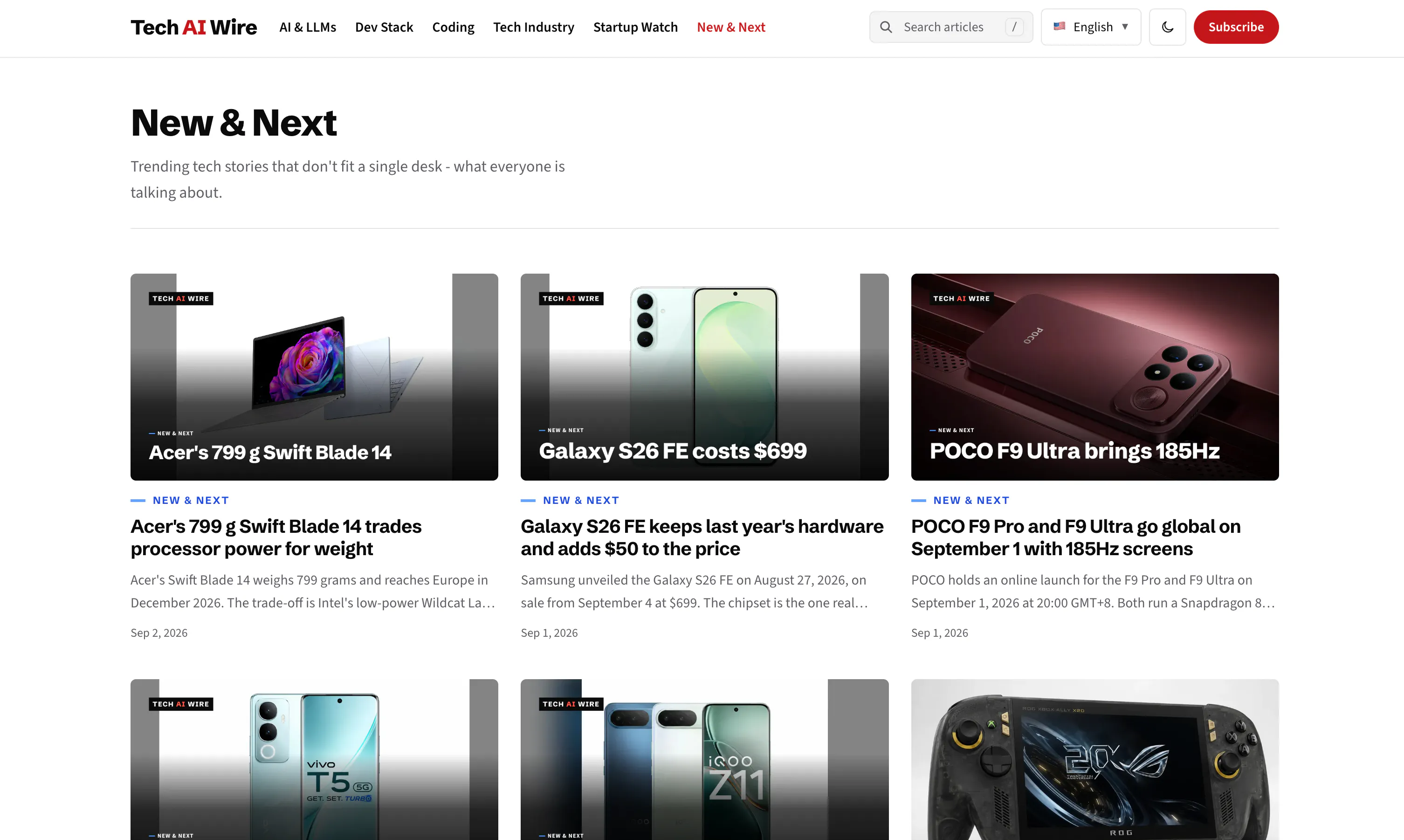The width and height of the screenshot is (1404, 840).
Task: Click New & Next tag under Acer card
Action: click(191, 500)
